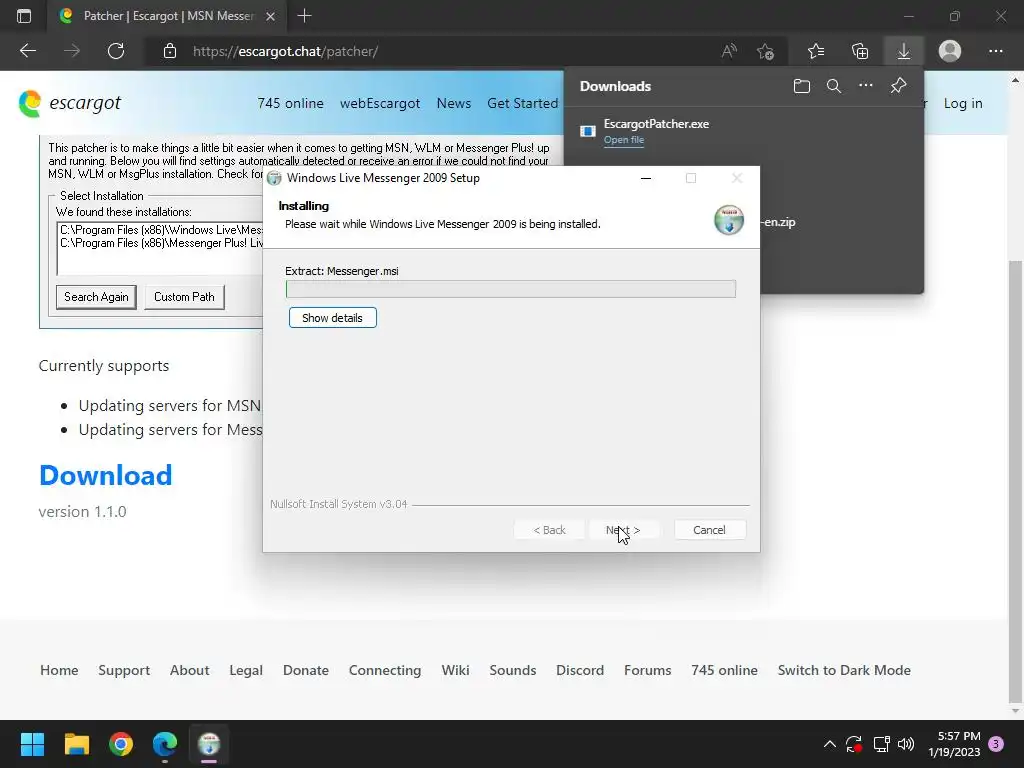This screenshot has width=1024, height=768.
Task: Switch to Dark Mode in footer
Action: click(844, 670)
